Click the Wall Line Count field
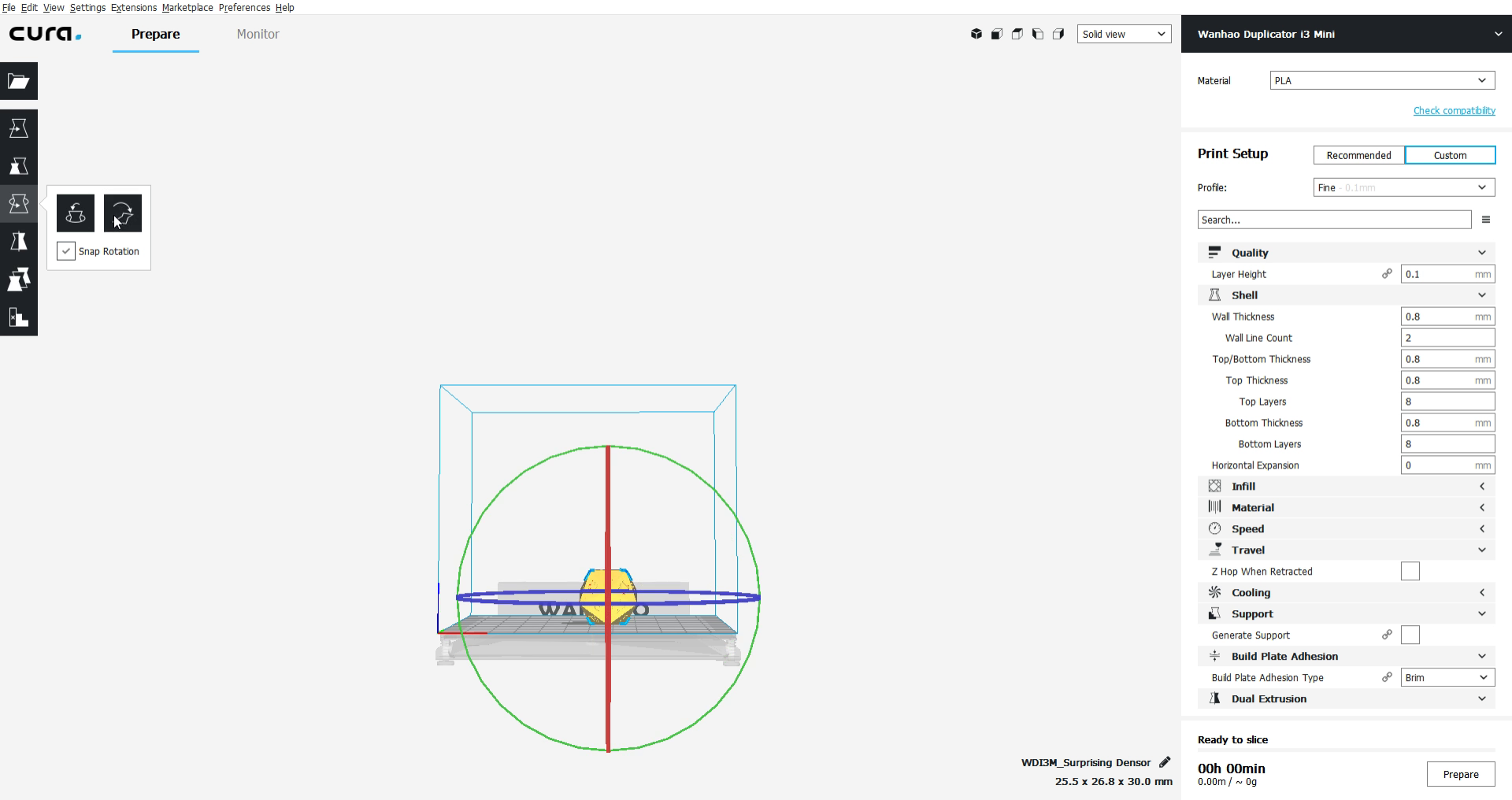Image resolution: width=1512 pixels, height=800 pixels. click(1447, 338)
